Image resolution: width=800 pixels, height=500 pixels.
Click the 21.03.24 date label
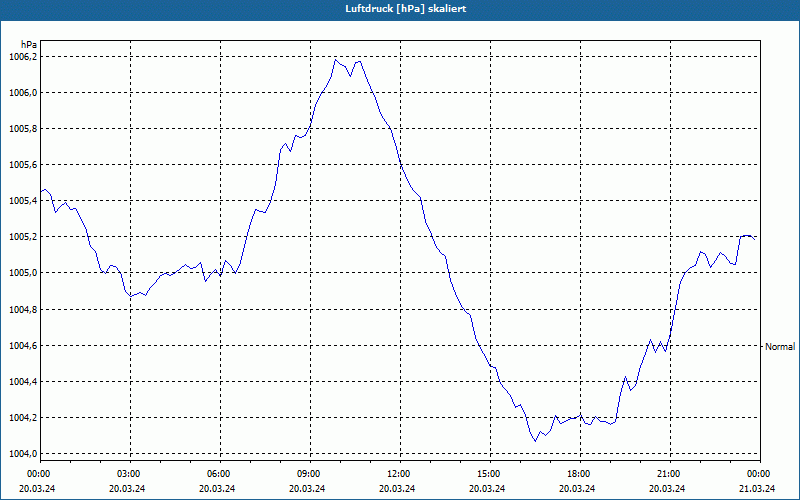(x=757, y=488)
